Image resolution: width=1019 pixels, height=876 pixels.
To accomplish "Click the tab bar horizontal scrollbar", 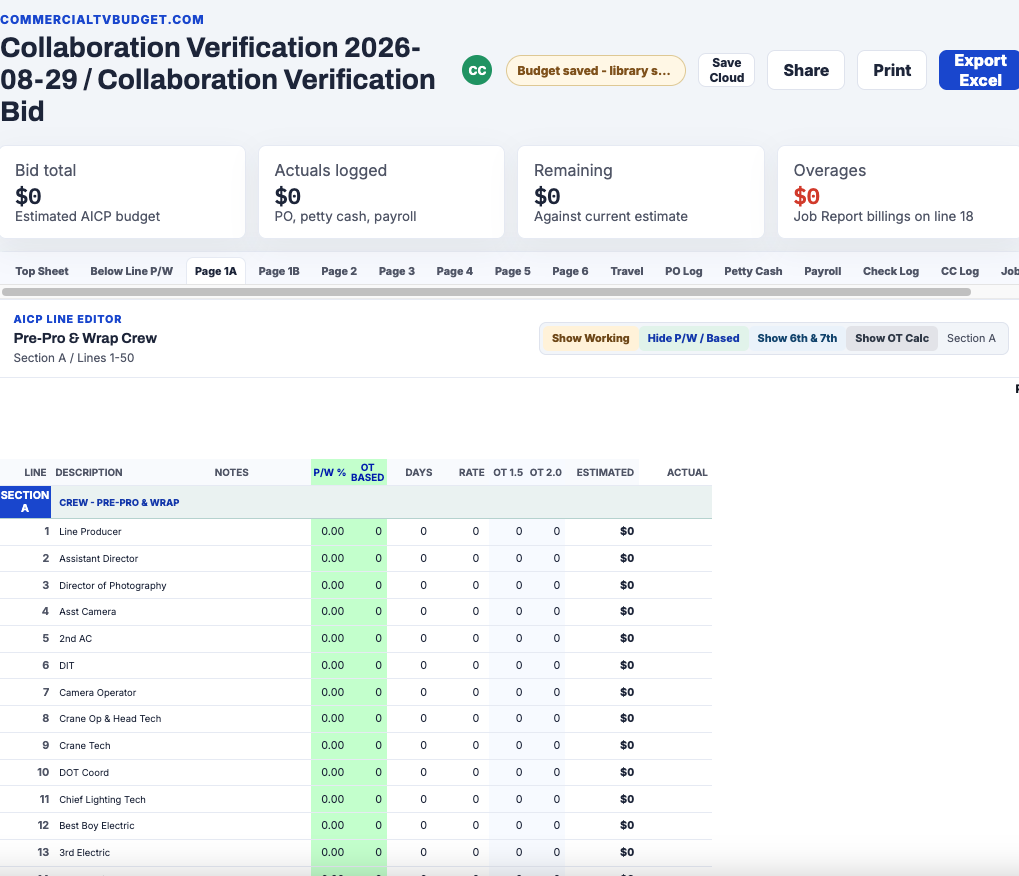I will [487, 292].
